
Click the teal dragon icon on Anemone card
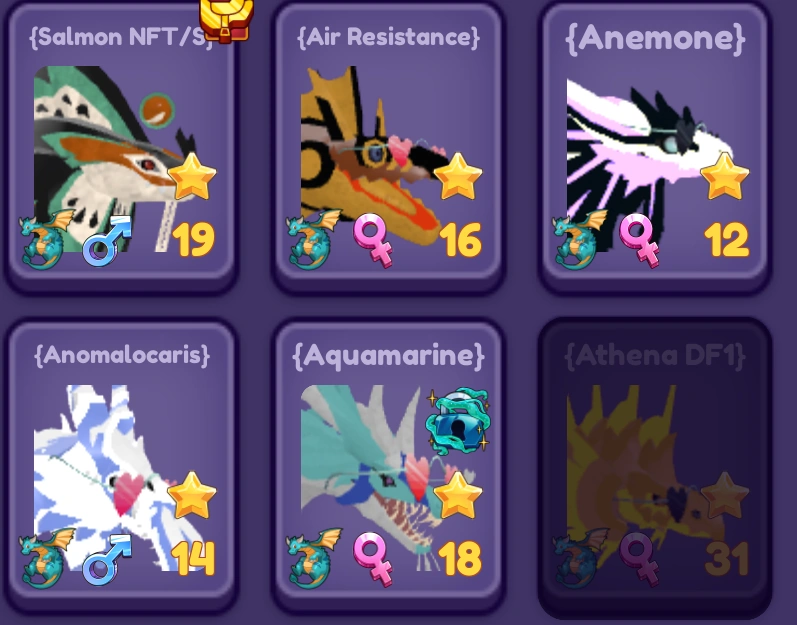coord(578,238)
